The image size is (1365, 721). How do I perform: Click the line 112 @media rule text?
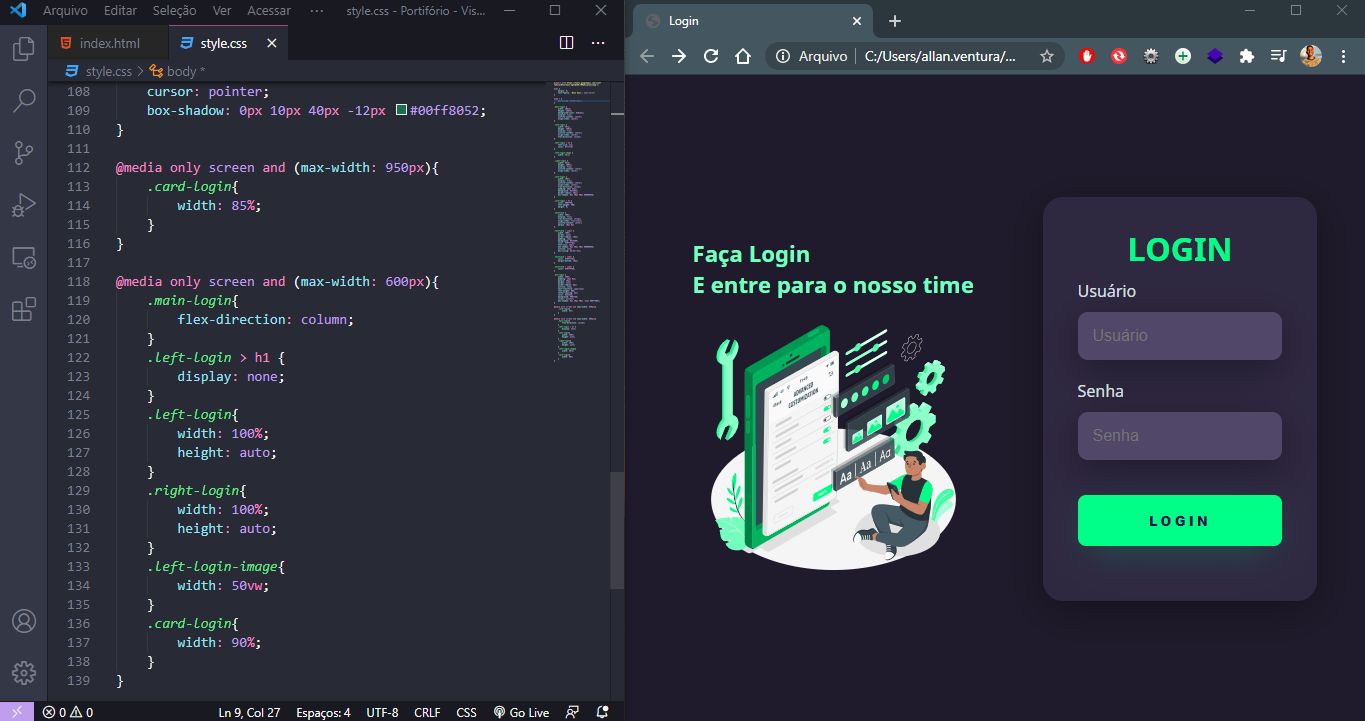pyautogui.click(x=278, y=167)
